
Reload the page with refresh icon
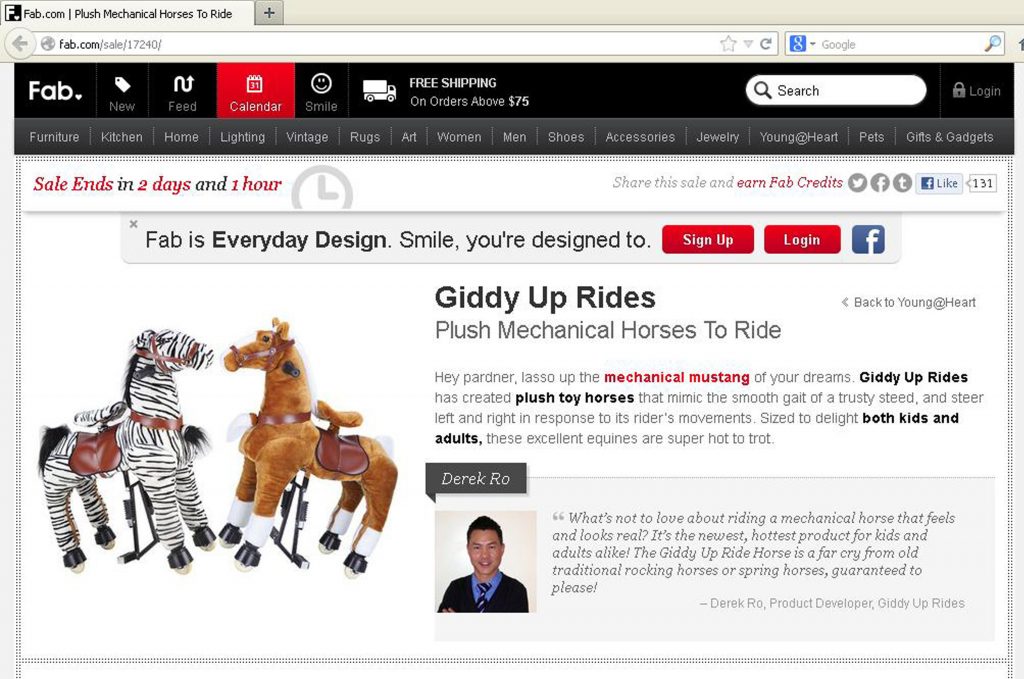765,44
